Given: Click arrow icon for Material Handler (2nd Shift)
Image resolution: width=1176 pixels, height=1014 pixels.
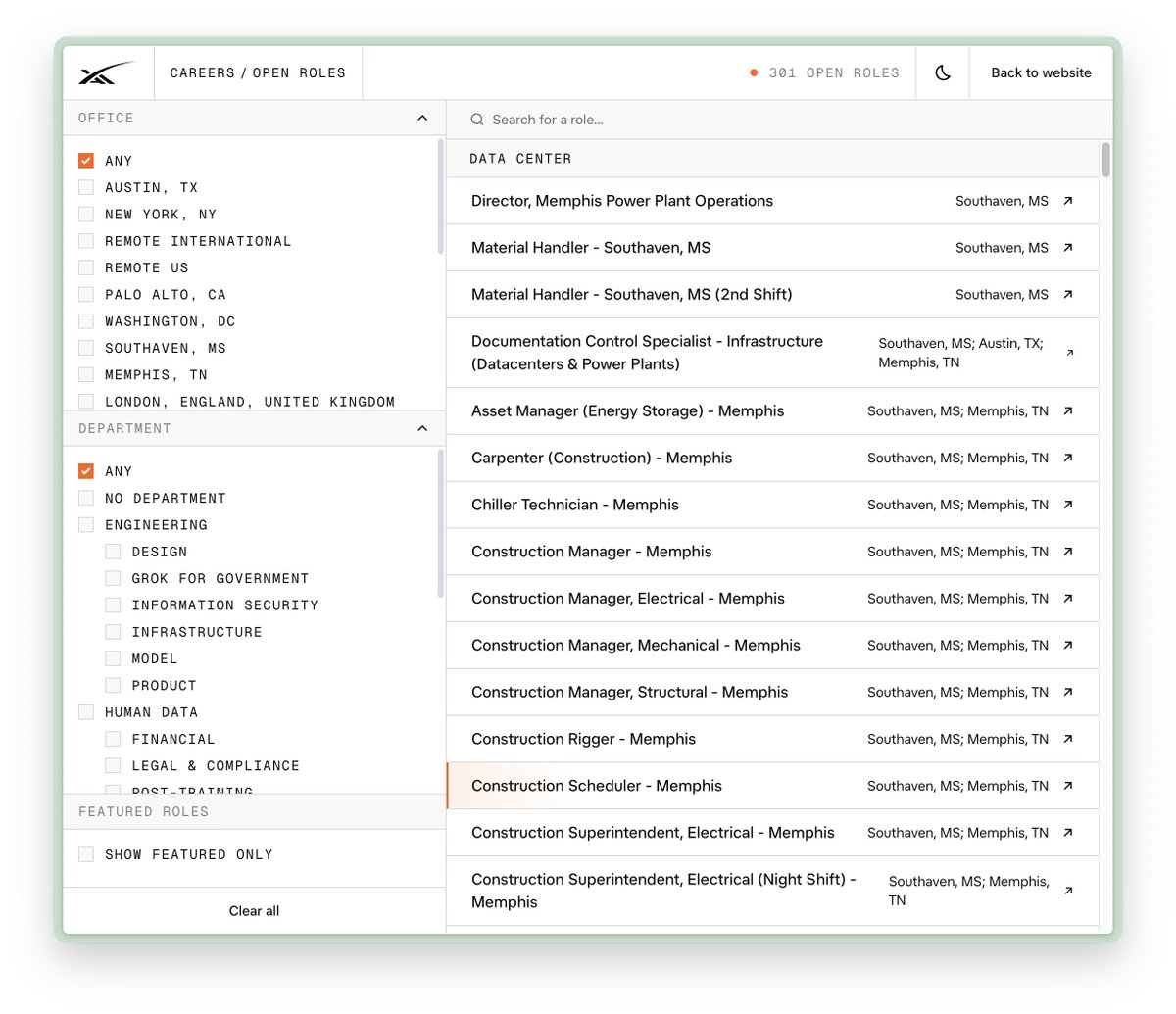Looking at the screenshot, I should click(1068, 294).
